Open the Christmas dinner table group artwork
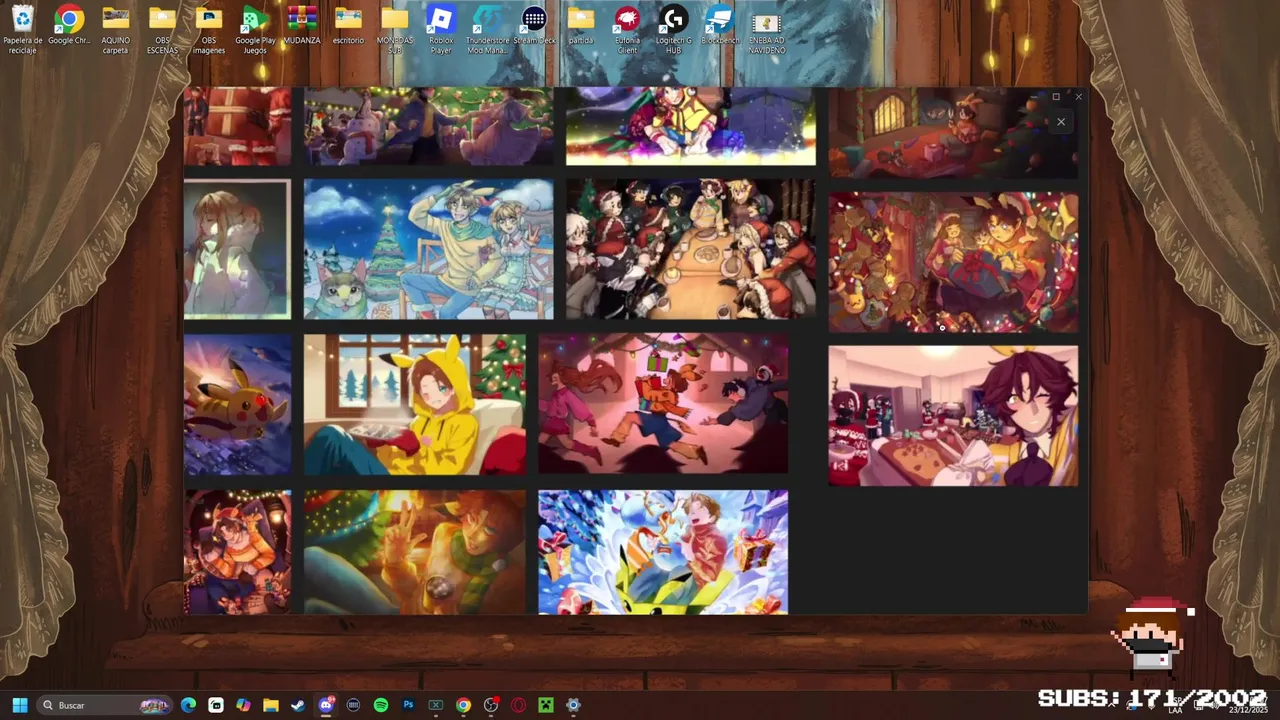Viewport: 1280px width, 720px height. (x=690, y=249)
